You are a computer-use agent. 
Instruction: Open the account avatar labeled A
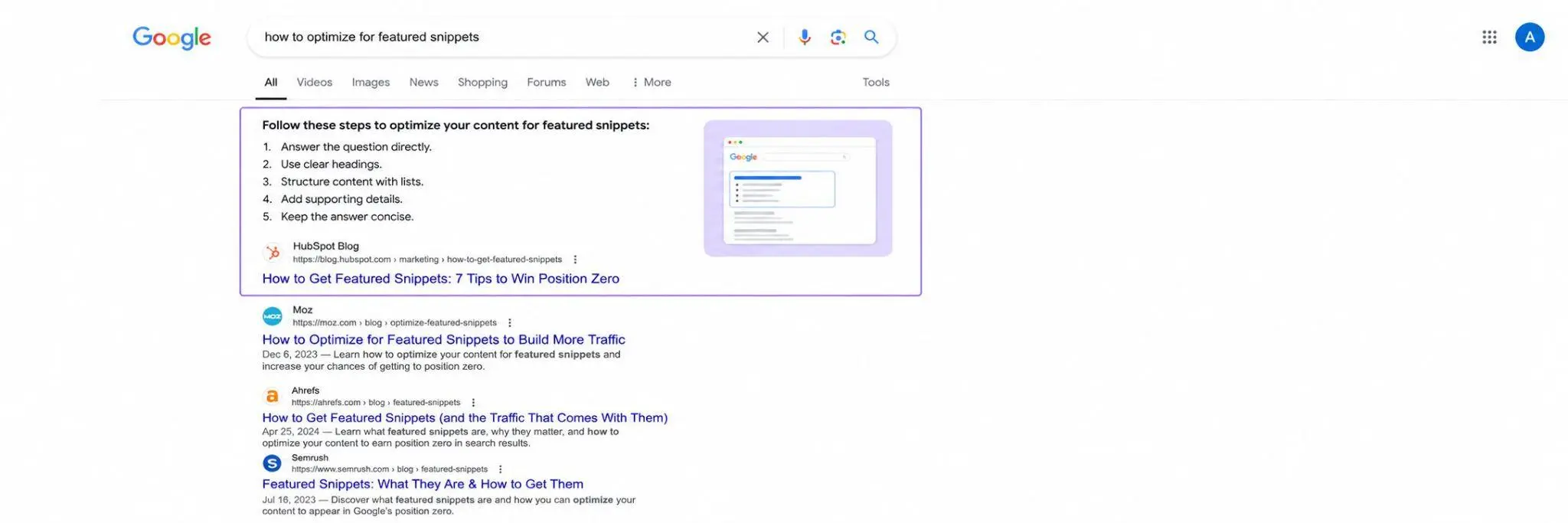(1529, 37)
